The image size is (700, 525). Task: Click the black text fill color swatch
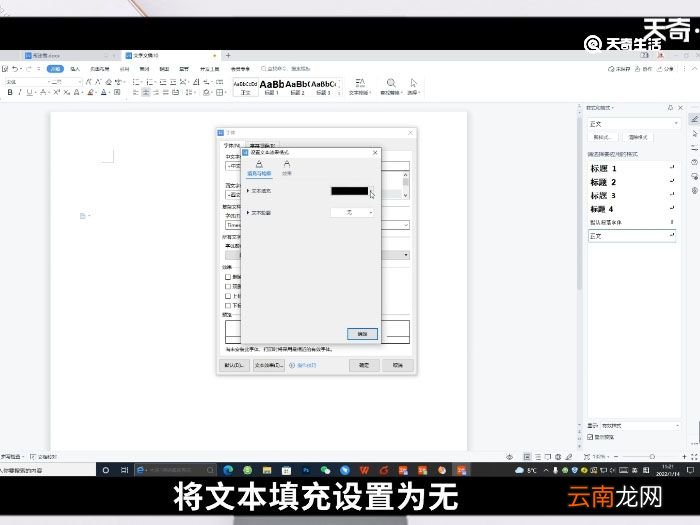350,191
